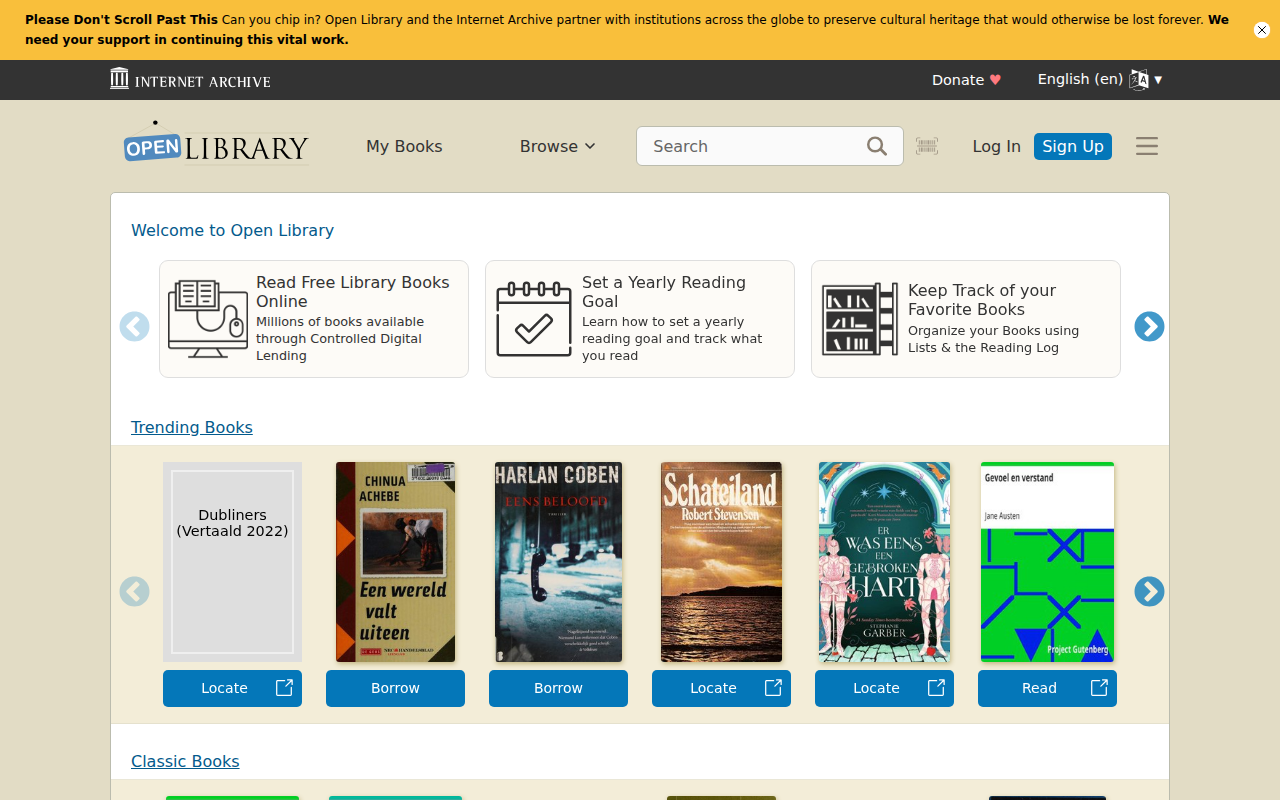The image size is (1280, 800).
Task: Click the Welcome to Open Library heading link
Action: click(232, 230)
